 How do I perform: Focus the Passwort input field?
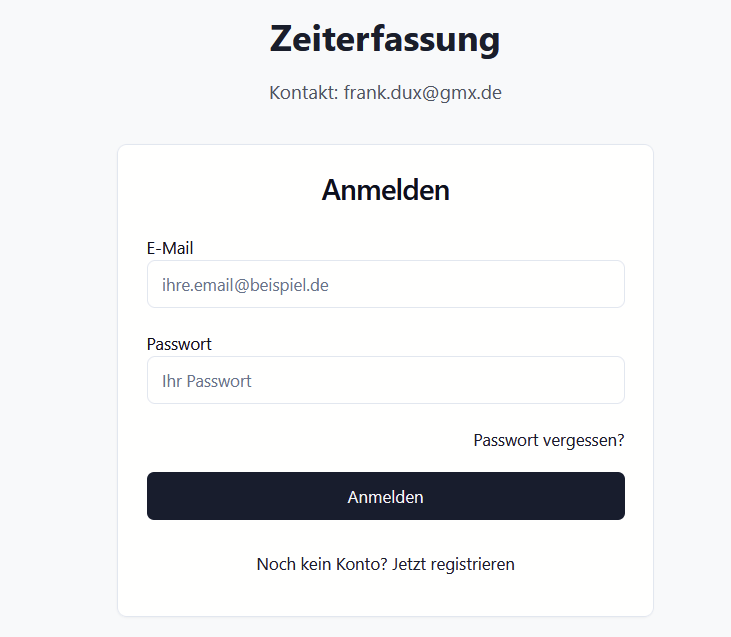tap(385, 381)
